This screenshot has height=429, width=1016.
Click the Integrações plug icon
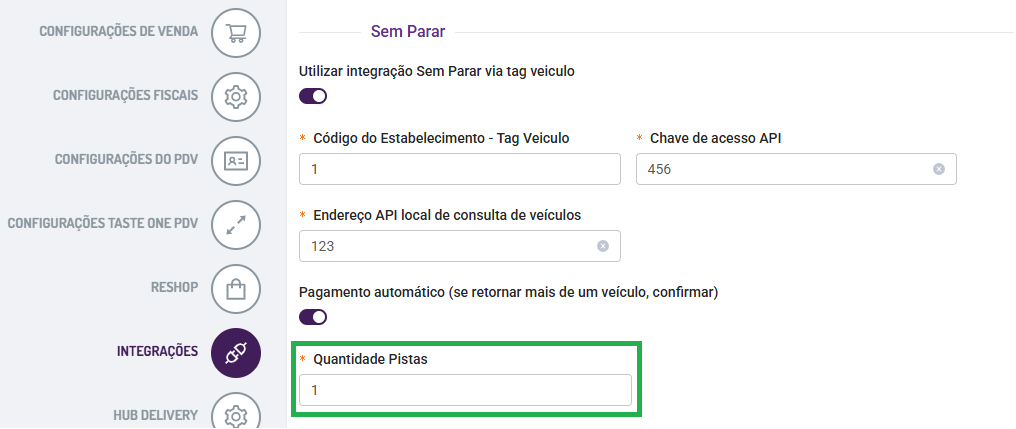point(236,353)
